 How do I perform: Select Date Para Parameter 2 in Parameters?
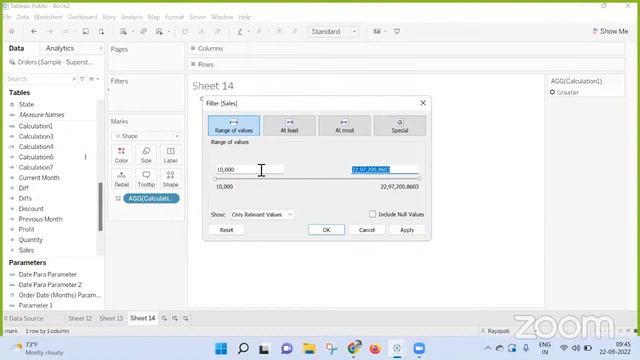(50, 284)
